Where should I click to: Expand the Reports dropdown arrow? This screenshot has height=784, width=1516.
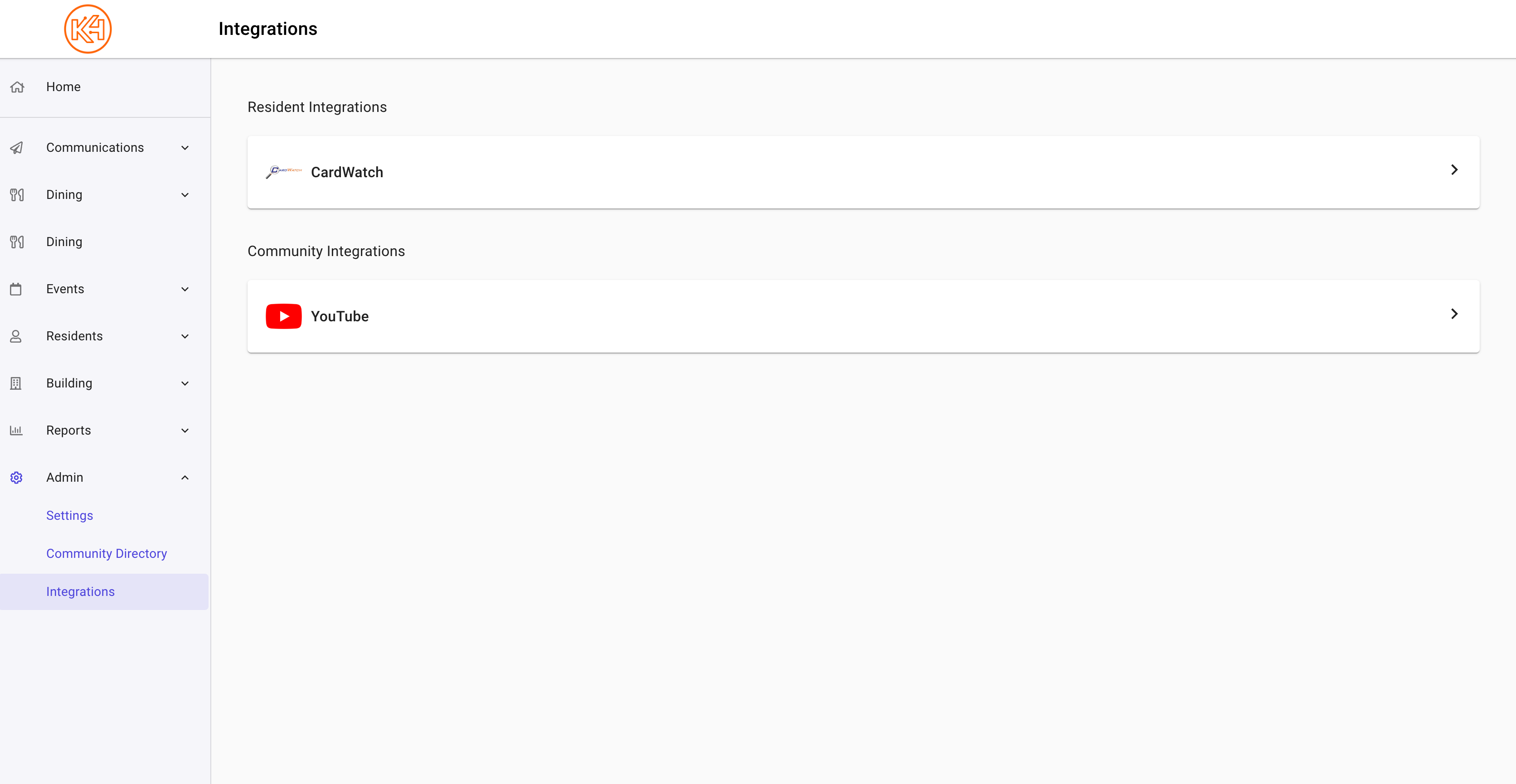click(185, 431)
